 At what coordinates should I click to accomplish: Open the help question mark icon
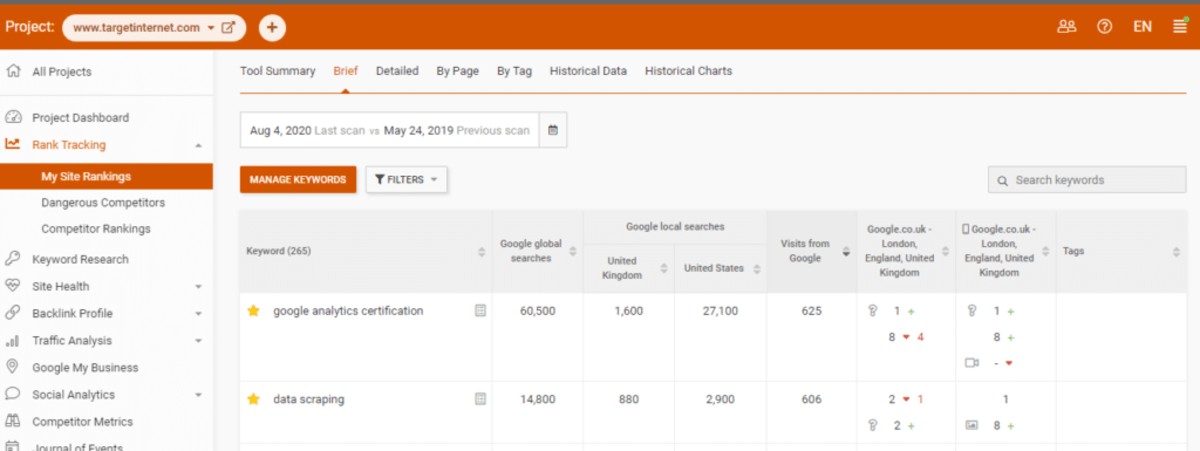click(x=1104, y=27)
